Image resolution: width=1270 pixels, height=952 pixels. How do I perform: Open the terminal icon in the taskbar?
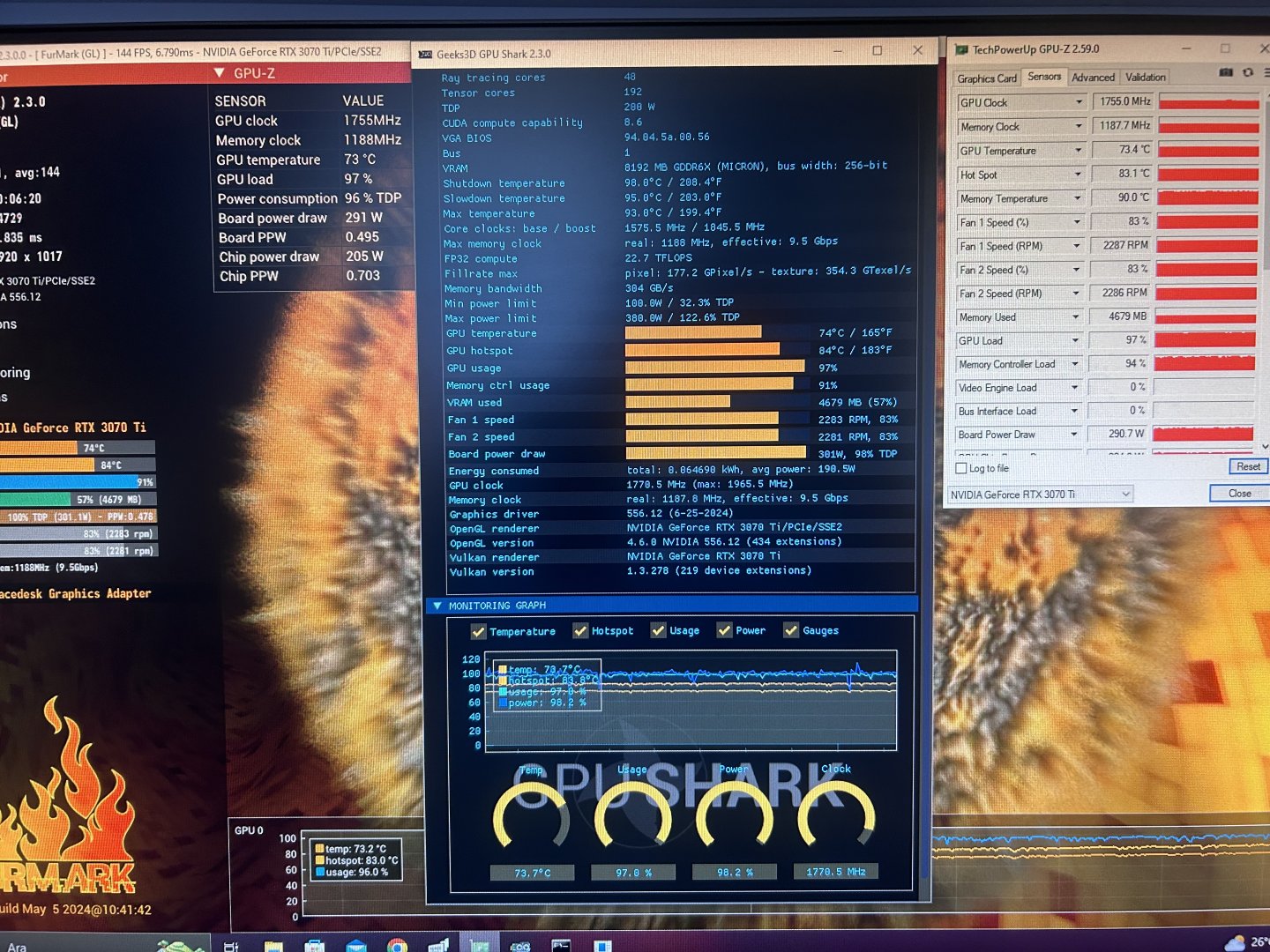click(561, 946)
